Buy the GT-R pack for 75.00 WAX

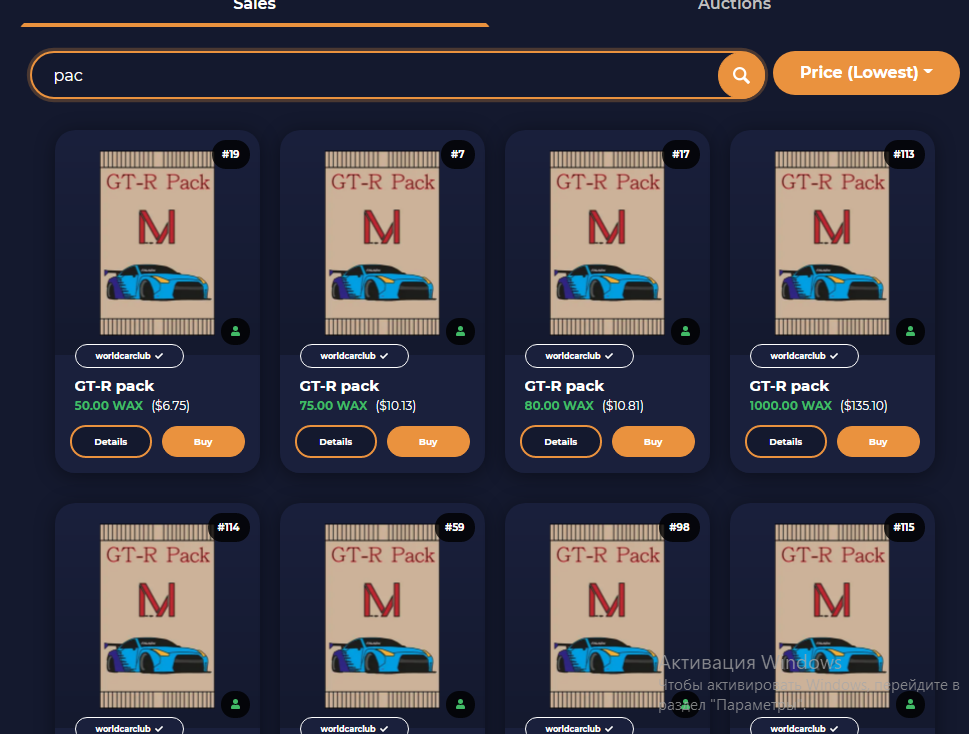click(428, 442)
